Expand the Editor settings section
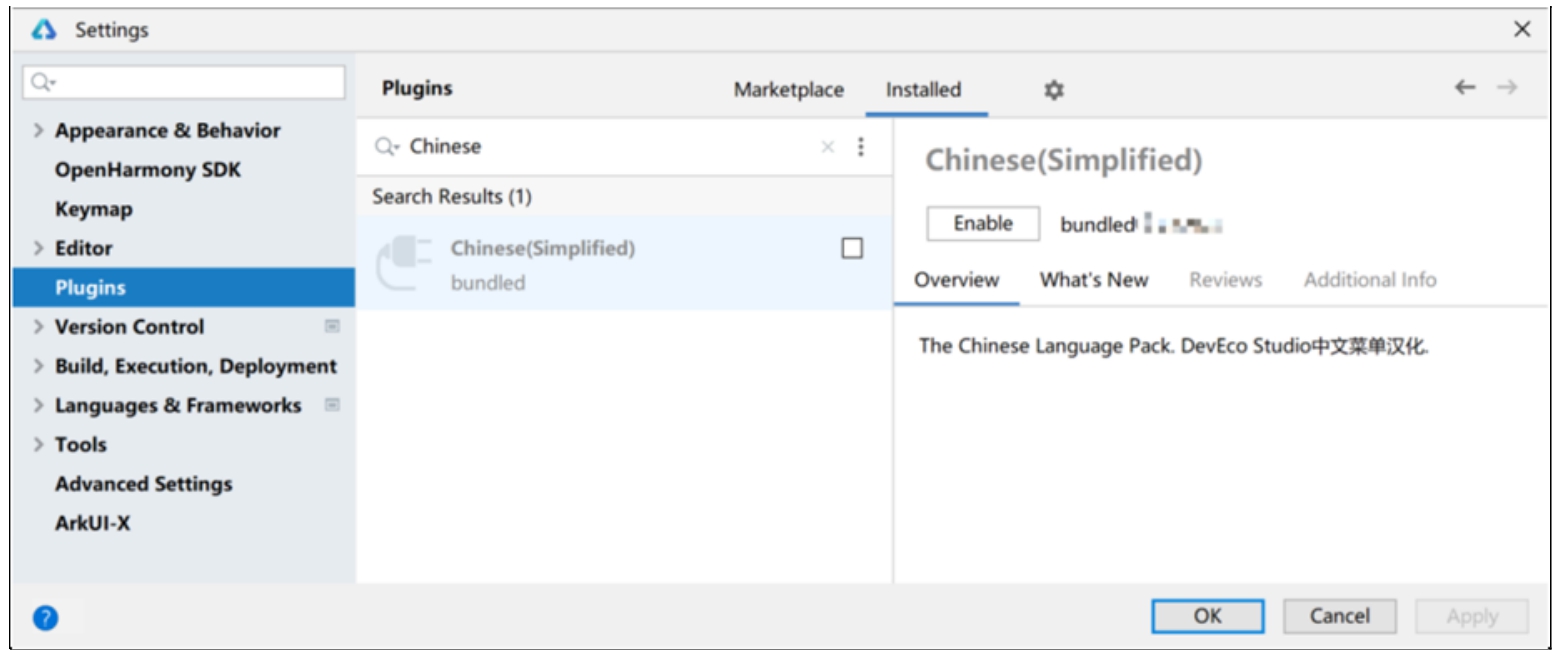Screen dimensions: 1565x662 coord(38,248)
